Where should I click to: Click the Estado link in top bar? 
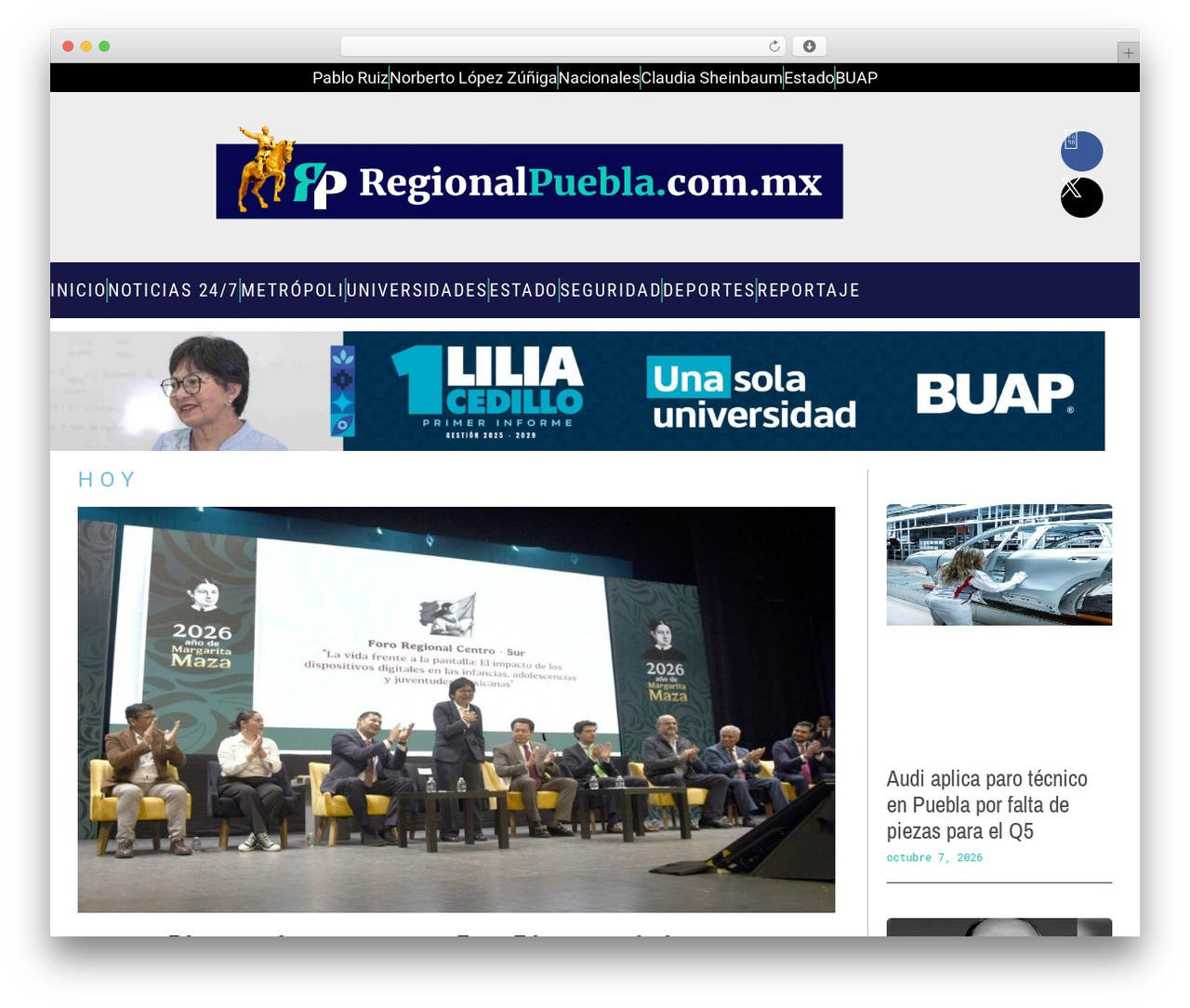(x=809, y=78)
